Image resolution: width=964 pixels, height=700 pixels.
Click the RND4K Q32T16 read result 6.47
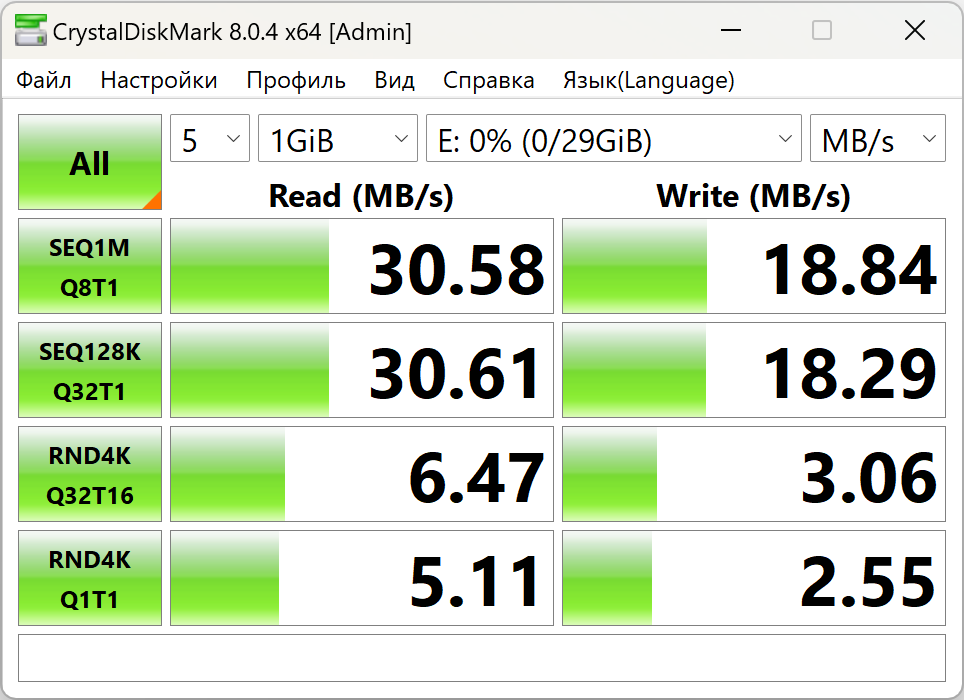pyautogui.click(x=362, y=474)
